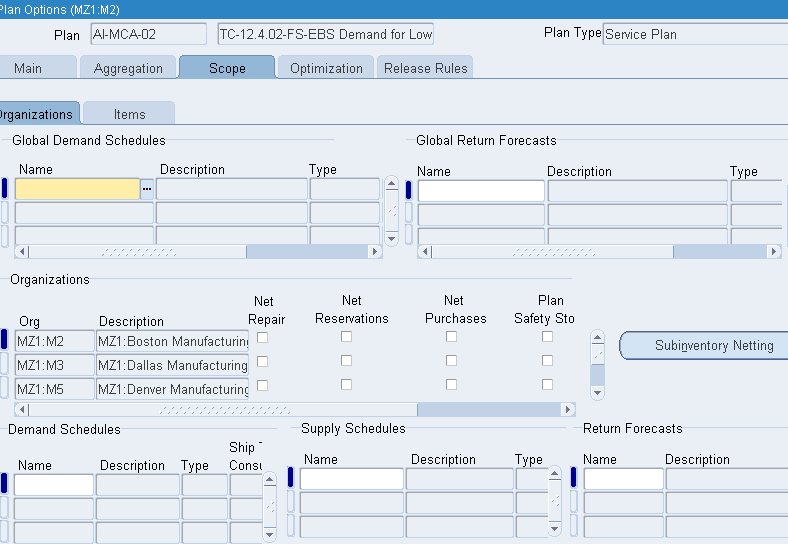The height and width of the screenshot is (544, 788).
Task: Click first Global Return Forecasts Description field
Action: pyautogui.click(x=637, y=191)
